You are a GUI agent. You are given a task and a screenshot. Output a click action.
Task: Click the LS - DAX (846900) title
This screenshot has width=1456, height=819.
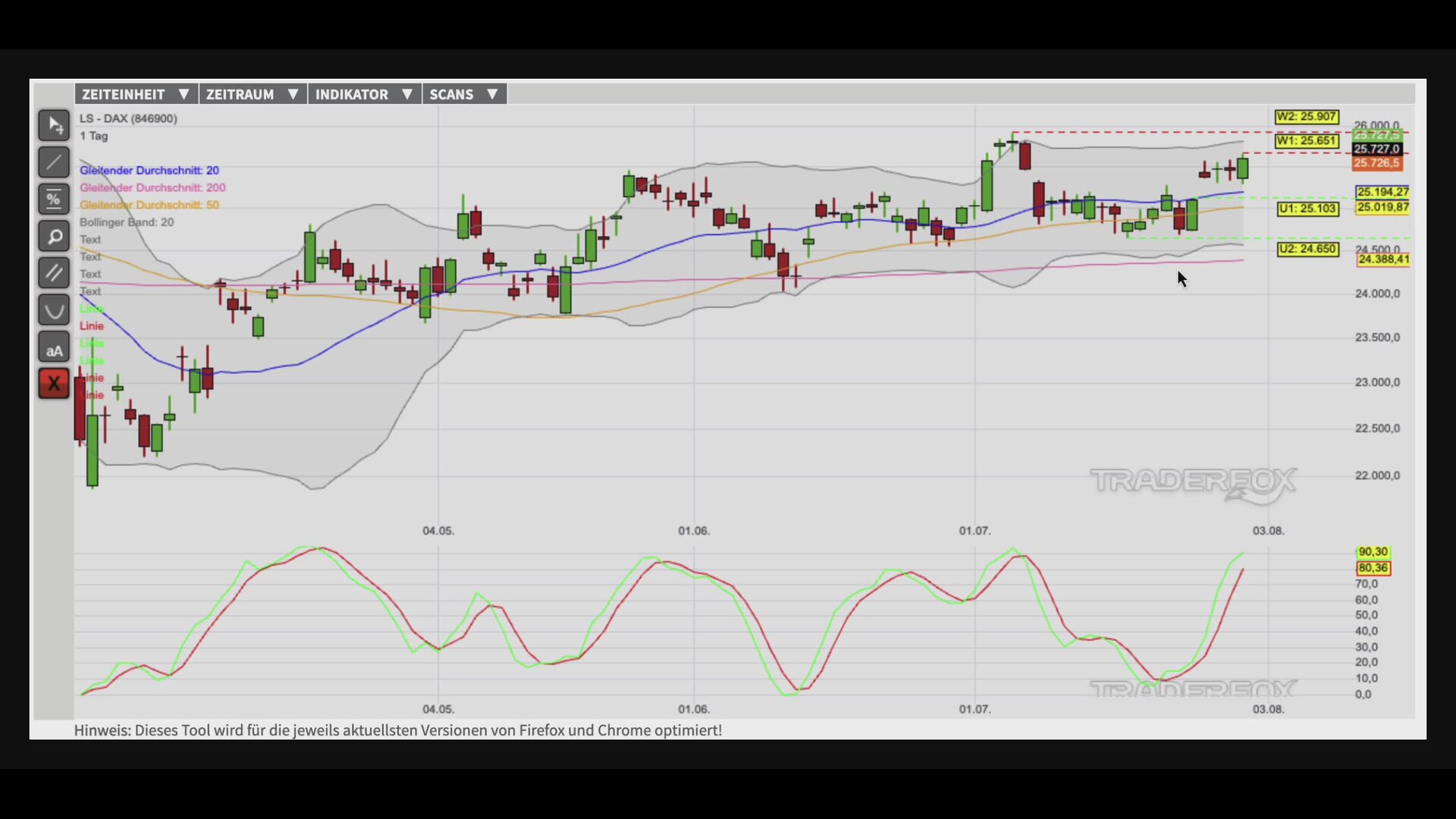tap(128, 118)
